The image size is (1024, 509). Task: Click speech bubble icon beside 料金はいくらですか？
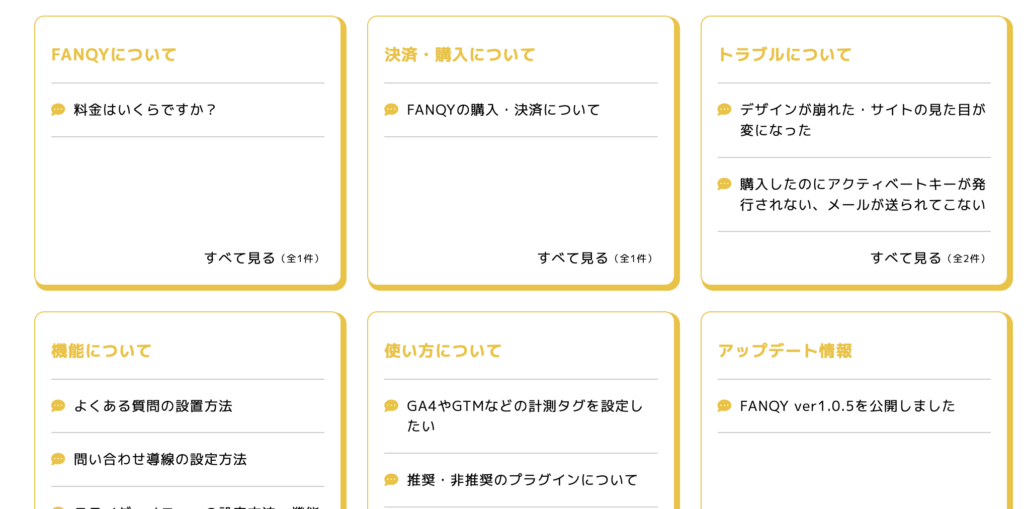coord(58,110)
